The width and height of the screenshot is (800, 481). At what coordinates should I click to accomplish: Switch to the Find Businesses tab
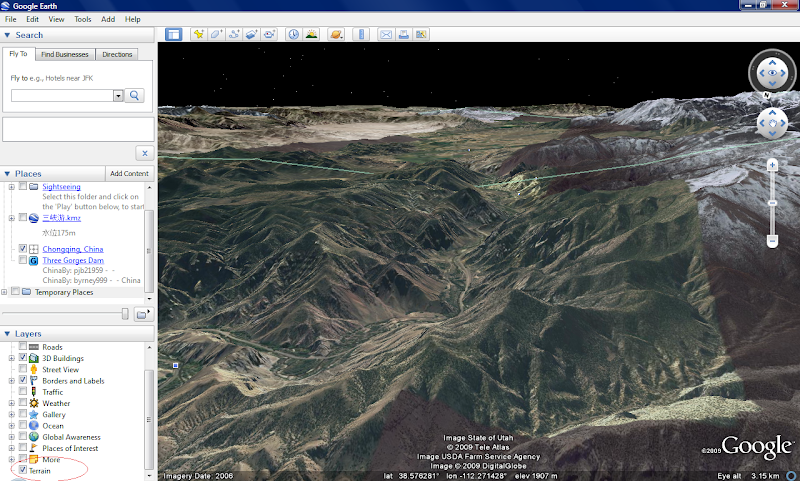coord(65,54)
